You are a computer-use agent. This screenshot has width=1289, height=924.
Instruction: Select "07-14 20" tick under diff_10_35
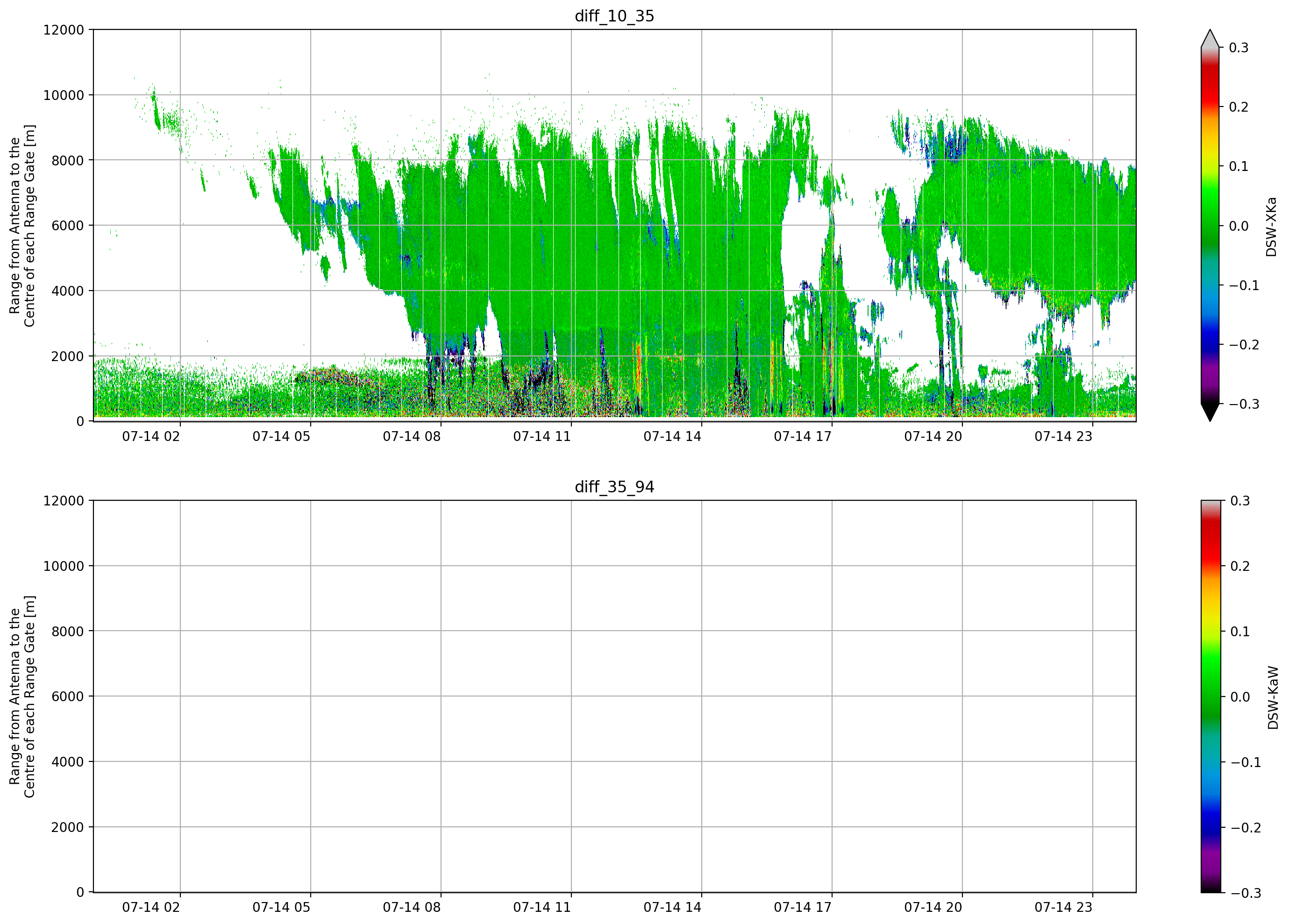(933, 436)
